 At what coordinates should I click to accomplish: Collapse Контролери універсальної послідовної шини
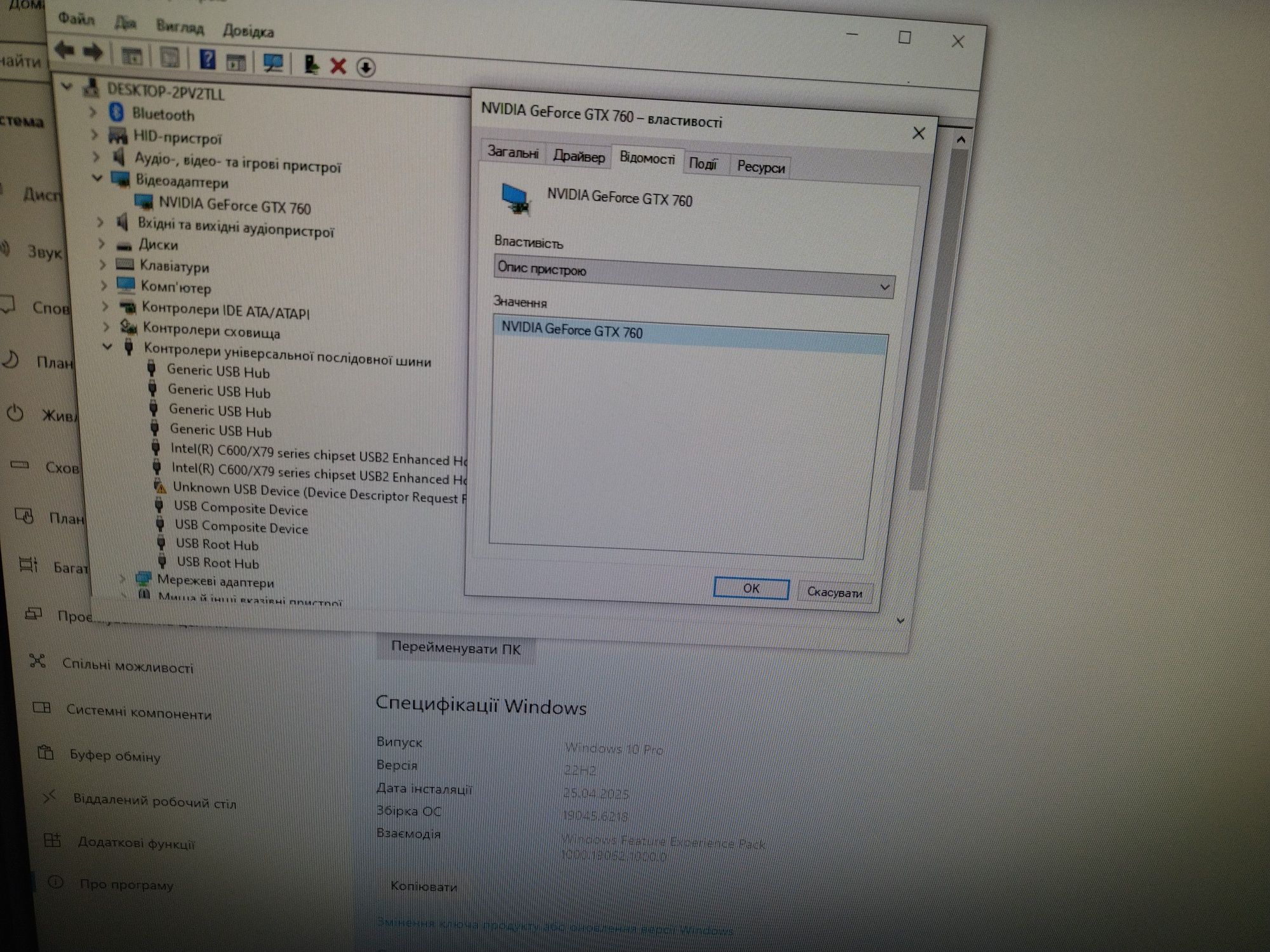click(108, 347)
